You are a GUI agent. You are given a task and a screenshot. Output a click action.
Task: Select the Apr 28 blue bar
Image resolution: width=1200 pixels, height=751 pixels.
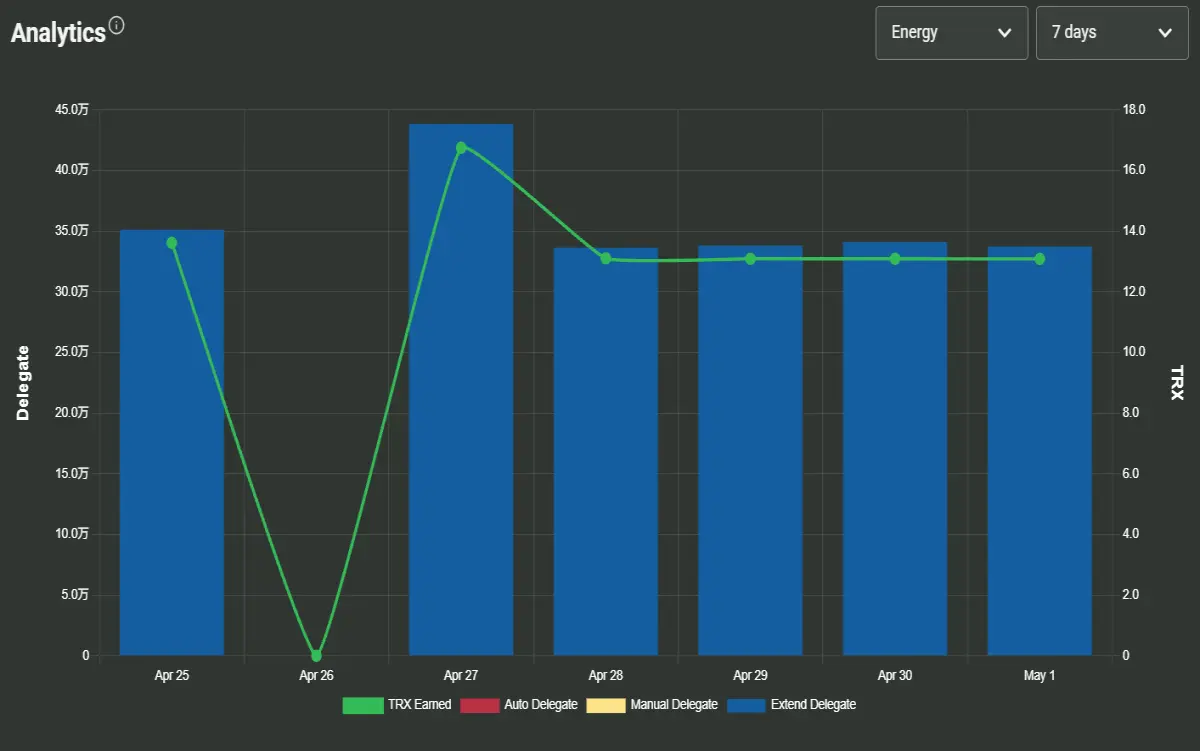pos(606,452)
